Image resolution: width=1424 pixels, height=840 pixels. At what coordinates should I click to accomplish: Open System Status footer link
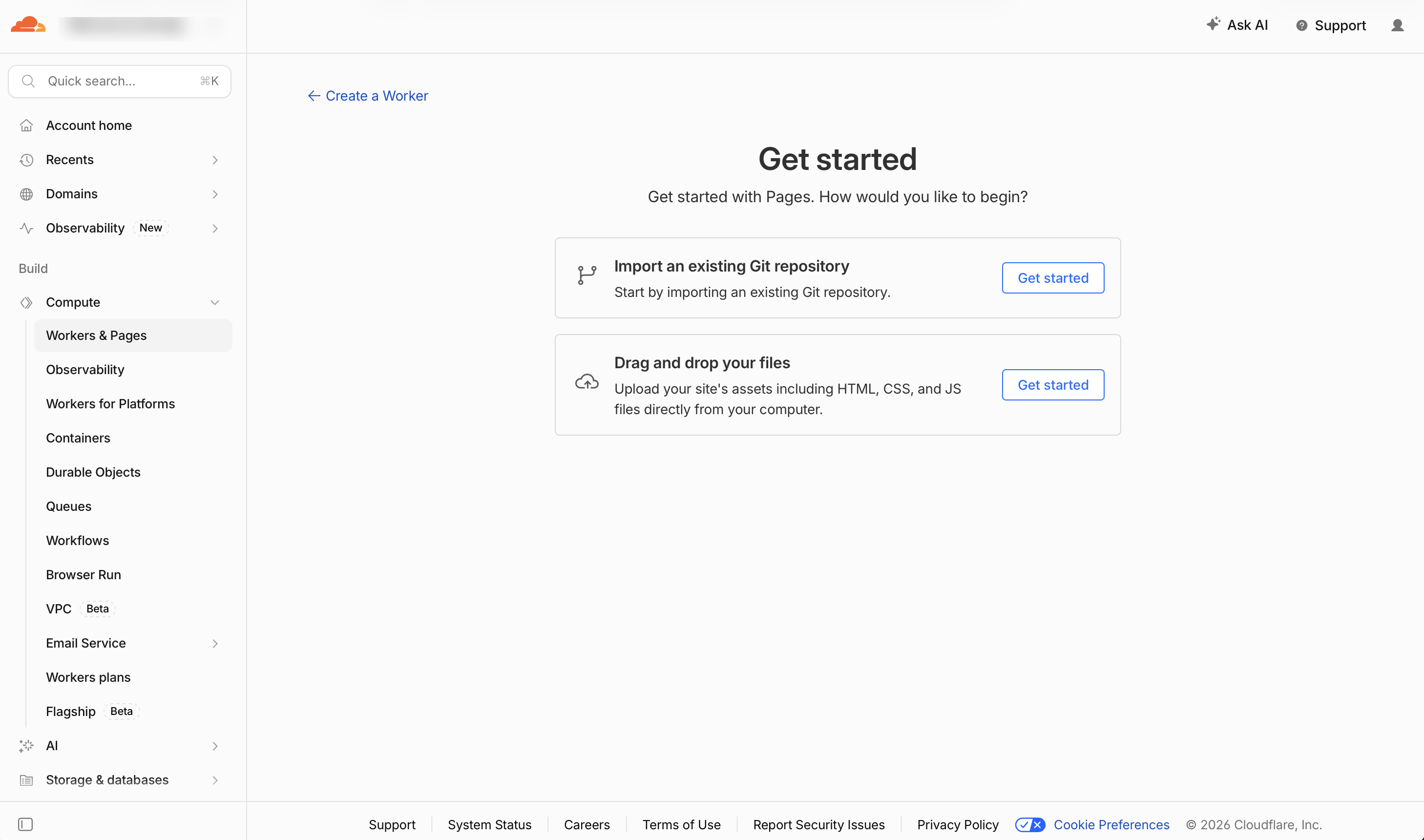(490, 825)
